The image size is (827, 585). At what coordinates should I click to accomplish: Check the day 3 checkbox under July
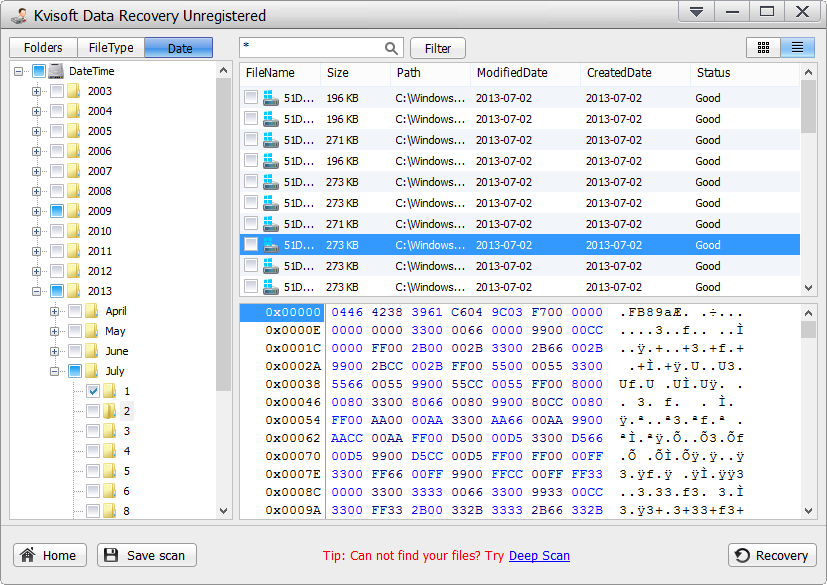click(x=93, y=431)
